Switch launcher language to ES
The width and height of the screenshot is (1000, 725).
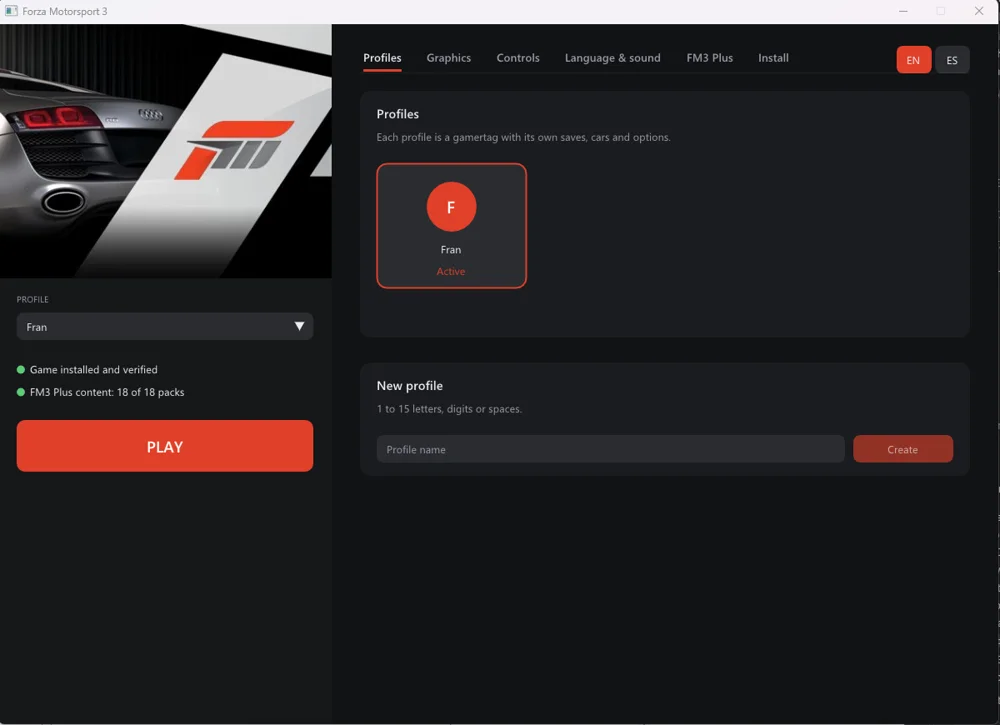coord(952,60)
